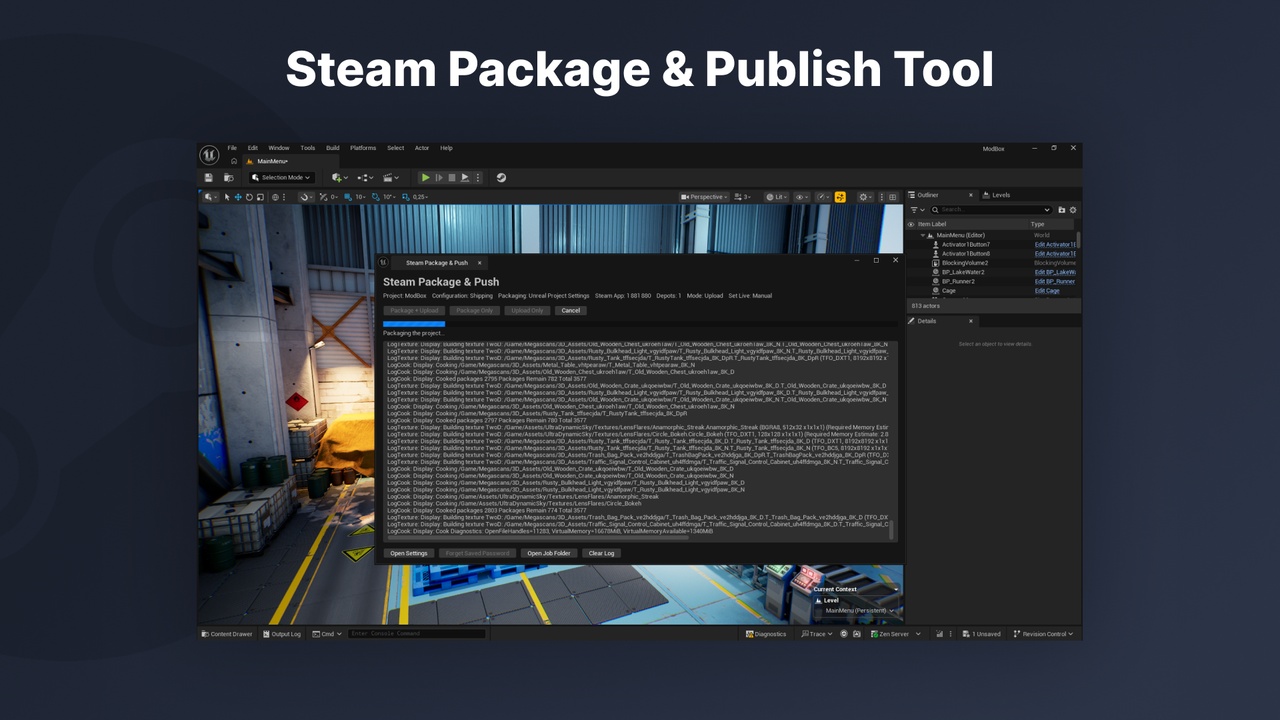Screen dimensions: 1280x720
Task: Click the Clear Log button
Action: coord(601,553)
